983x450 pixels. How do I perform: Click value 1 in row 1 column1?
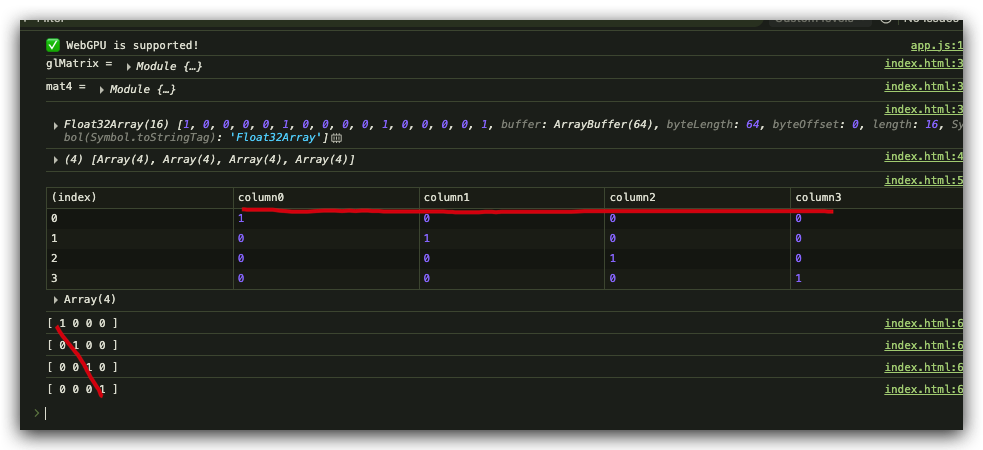click(x=427, y=239)
